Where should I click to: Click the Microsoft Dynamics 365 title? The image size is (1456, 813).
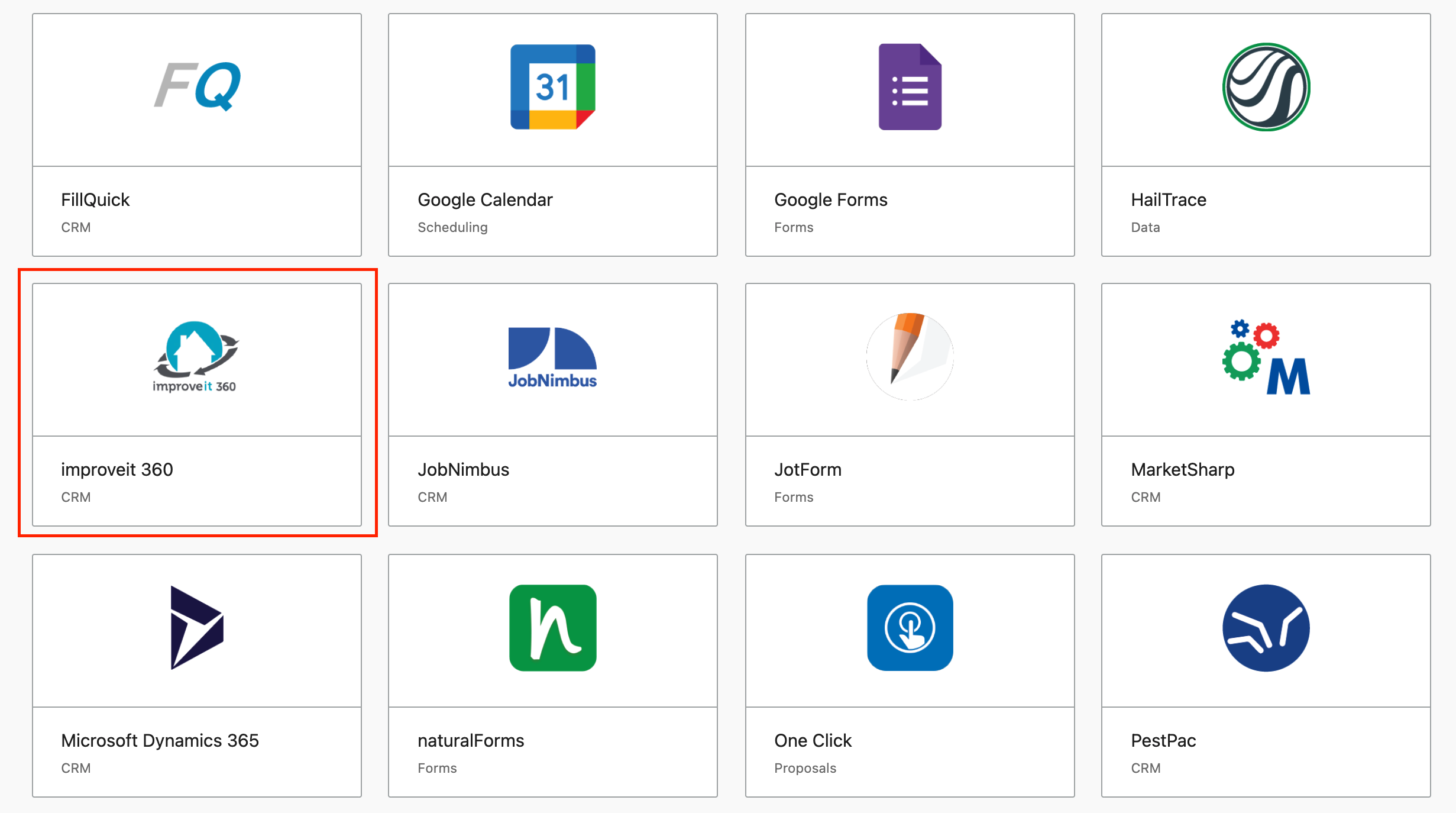click(x=160, y=740)
